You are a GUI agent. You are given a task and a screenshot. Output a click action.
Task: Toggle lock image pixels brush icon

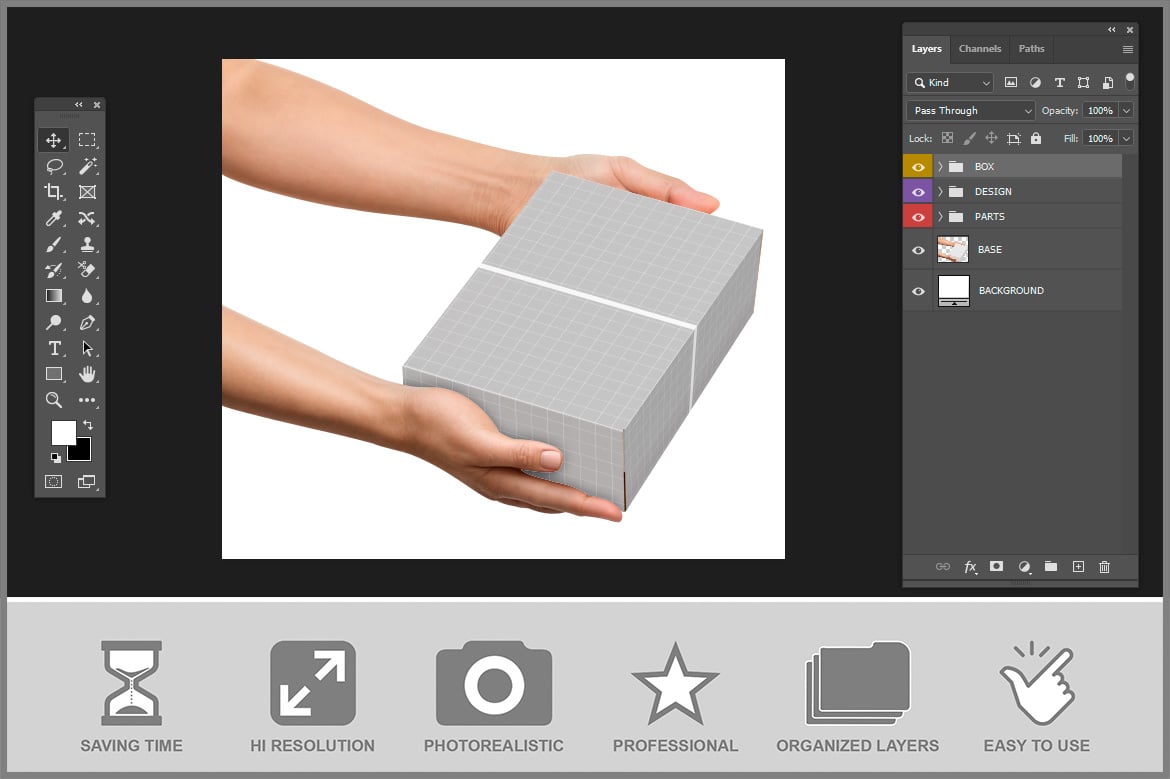969,138
